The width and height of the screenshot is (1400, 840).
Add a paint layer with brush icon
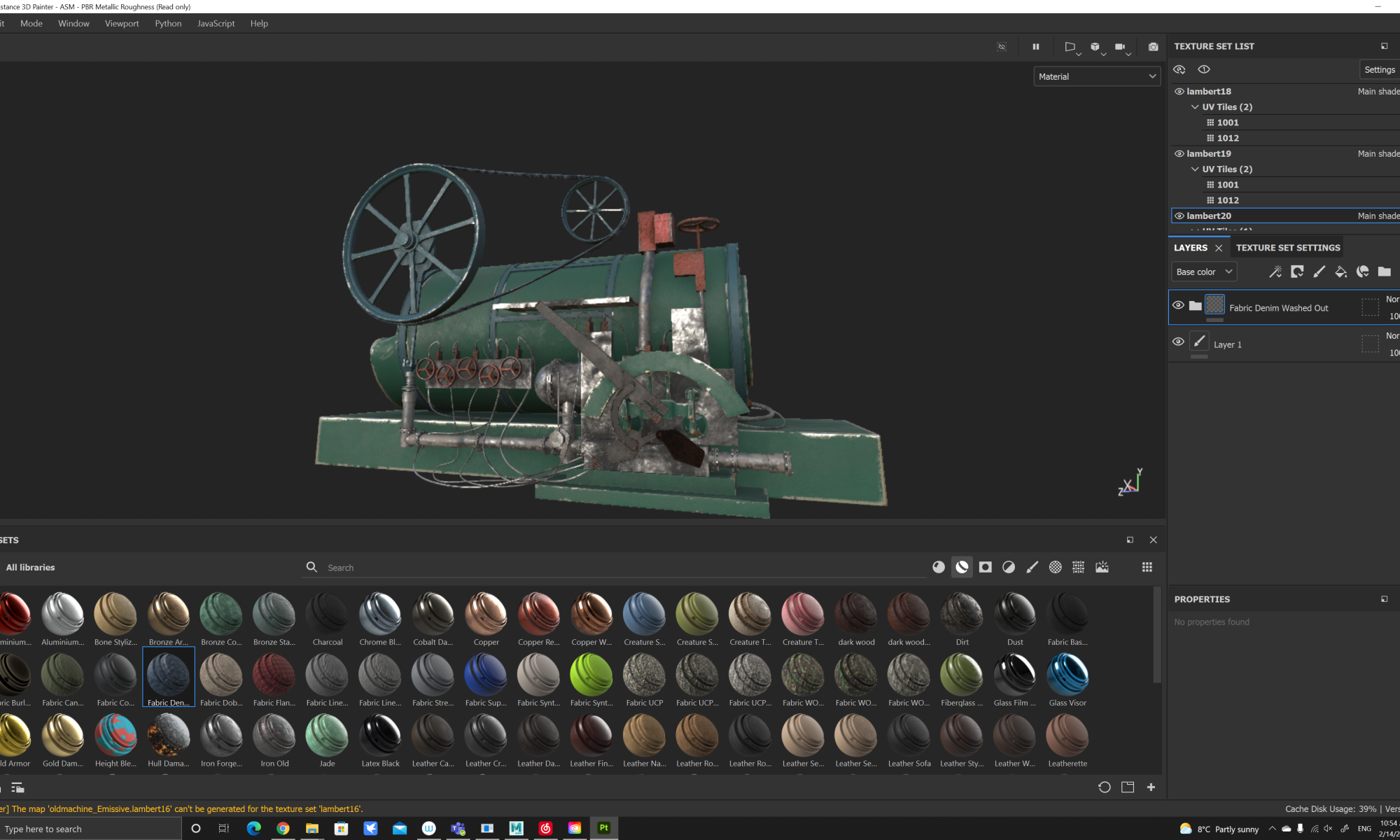(x=1319, y=272)
